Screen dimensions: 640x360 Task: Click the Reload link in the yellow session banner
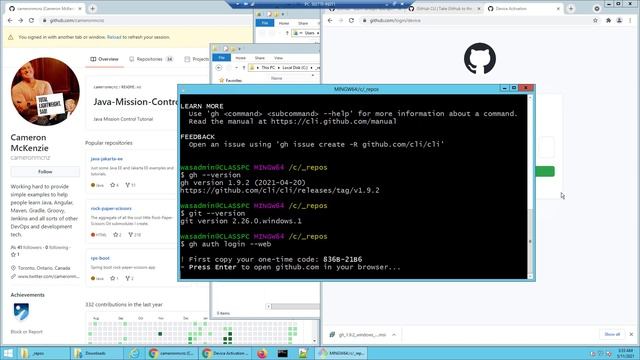pos(114,37)
